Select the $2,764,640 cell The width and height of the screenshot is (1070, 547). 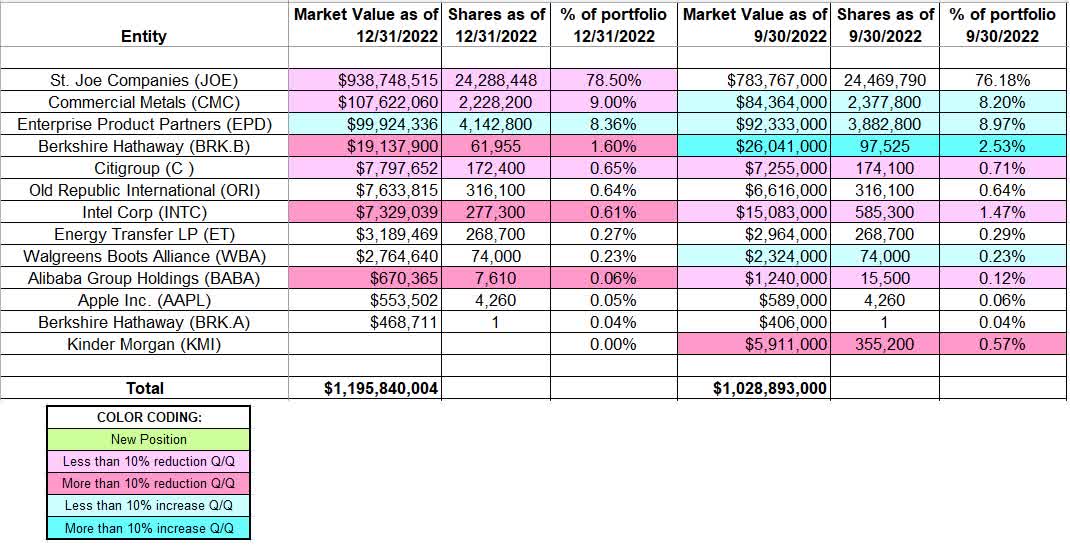click(364, 256)
